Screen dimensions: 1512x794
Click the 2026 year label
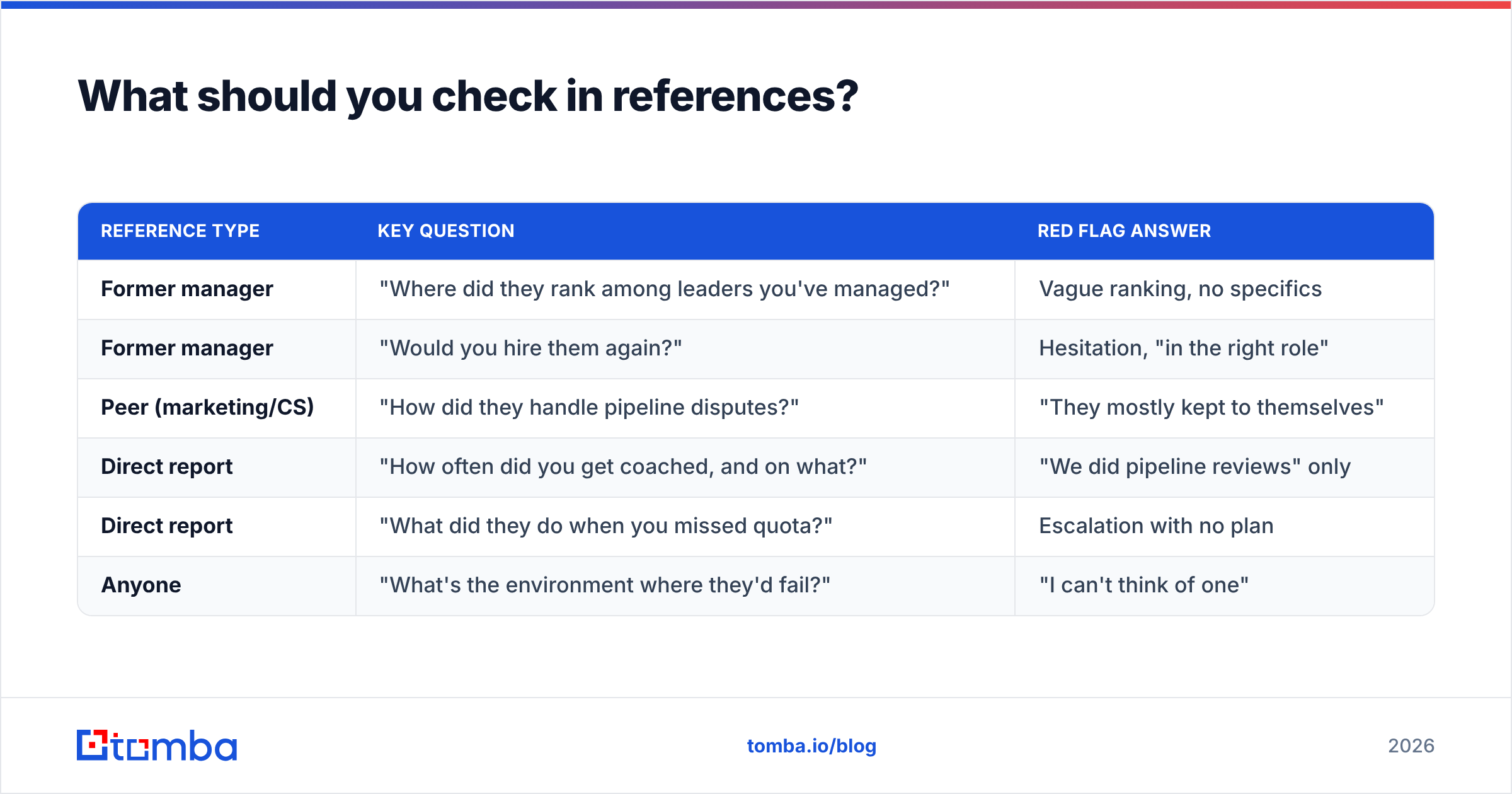[1411, 746]
